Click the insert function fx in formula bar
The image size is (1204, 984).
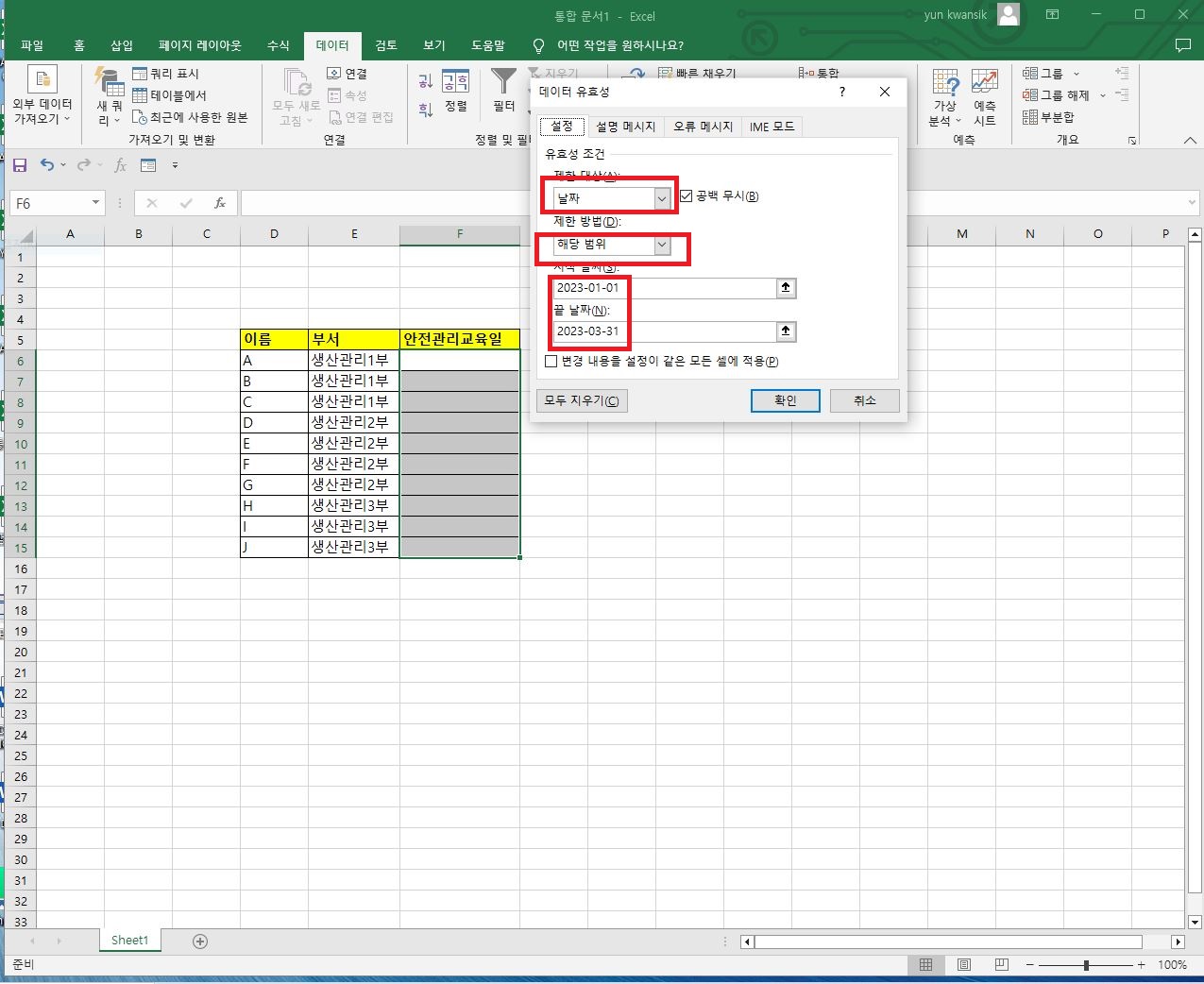click(220, 203)
